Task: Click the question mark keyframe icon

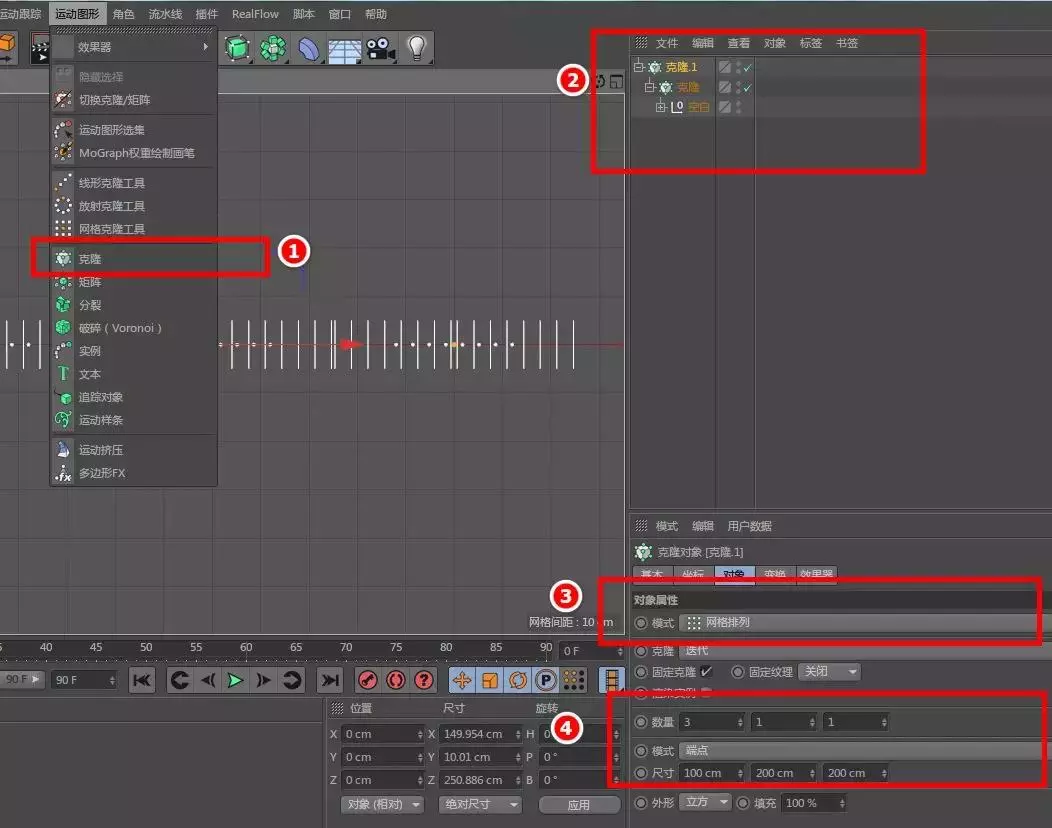Action: click(x=424, y=680)
